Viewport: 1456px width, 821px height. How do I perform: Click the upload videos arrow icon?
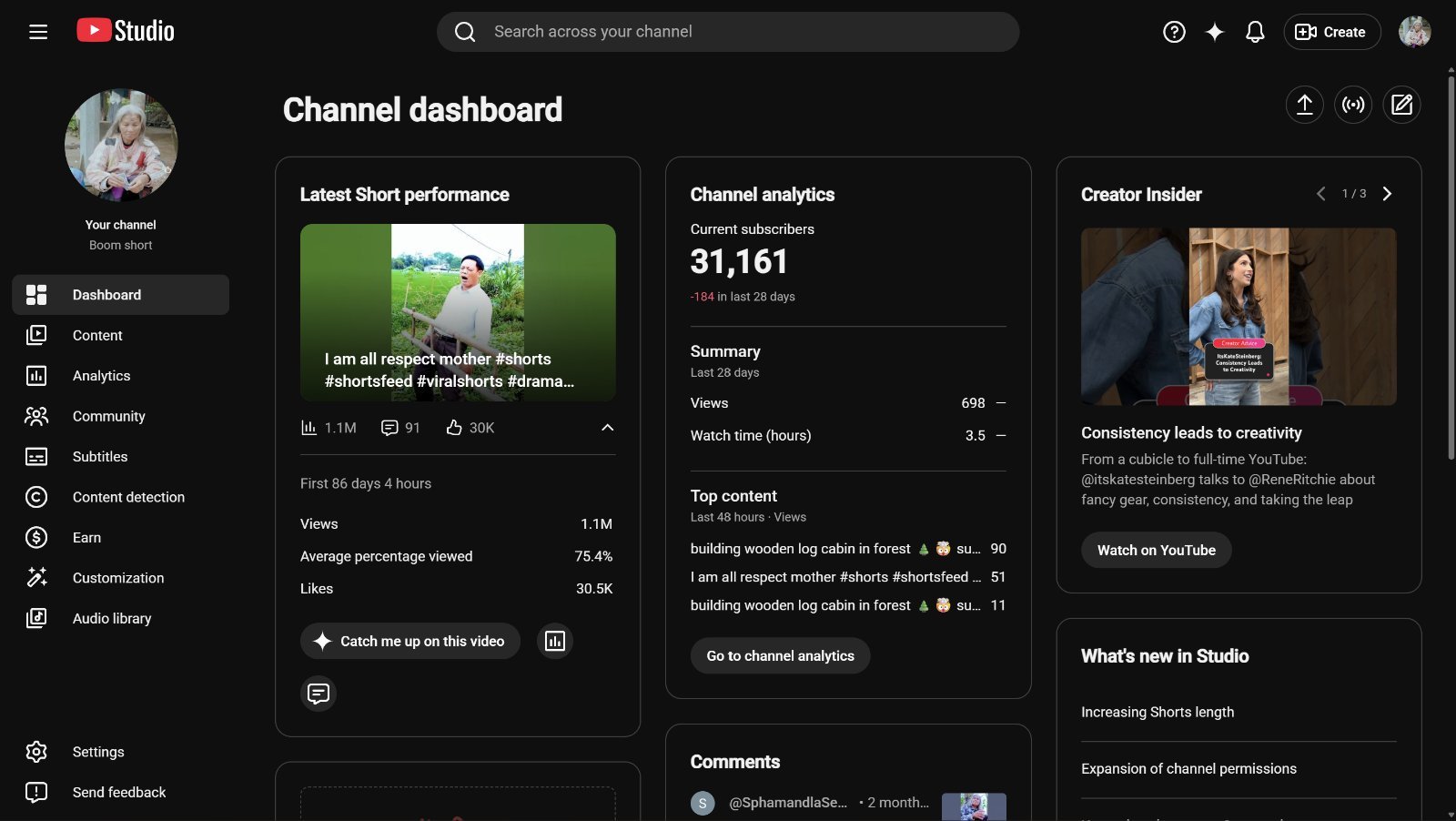(1304, 105)
